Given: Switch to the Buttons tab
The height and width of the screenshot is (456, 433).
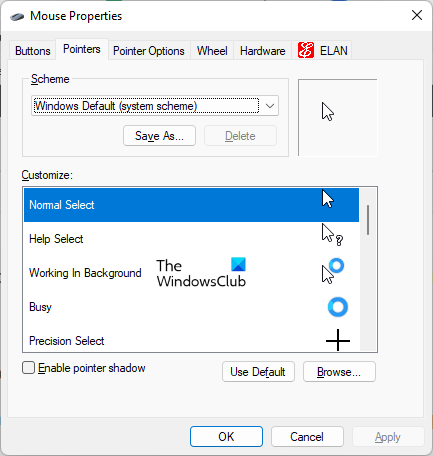Looking at the screenshot, I should click(33, 51).
